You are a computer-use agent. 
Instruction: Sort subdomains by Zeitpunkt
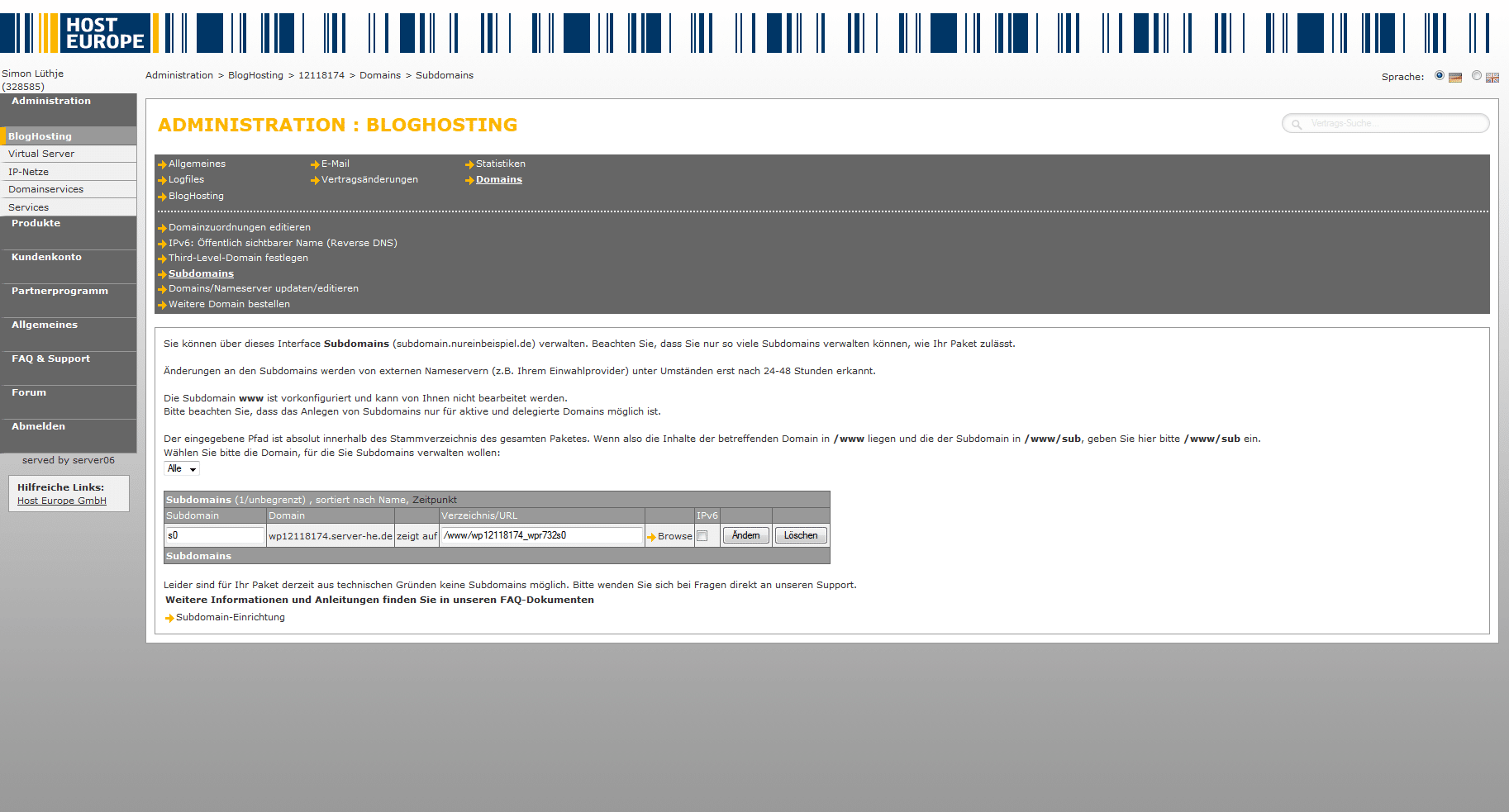tap(434, 500)
